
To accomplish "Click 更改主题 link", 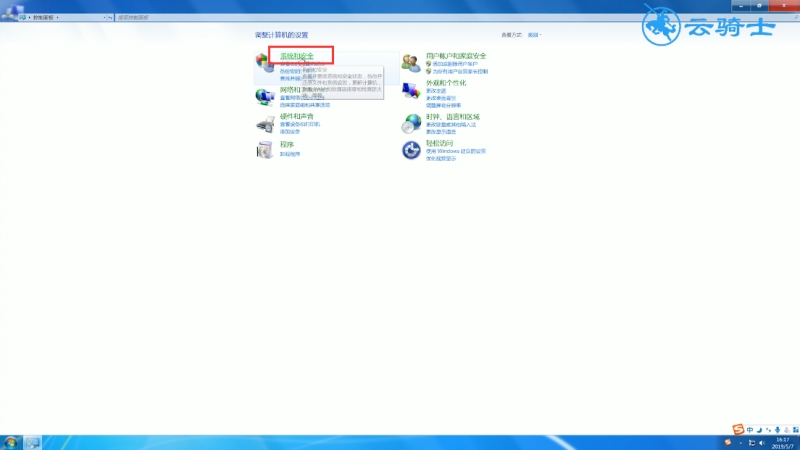I will pyautogui.click(x=436, y=91).
